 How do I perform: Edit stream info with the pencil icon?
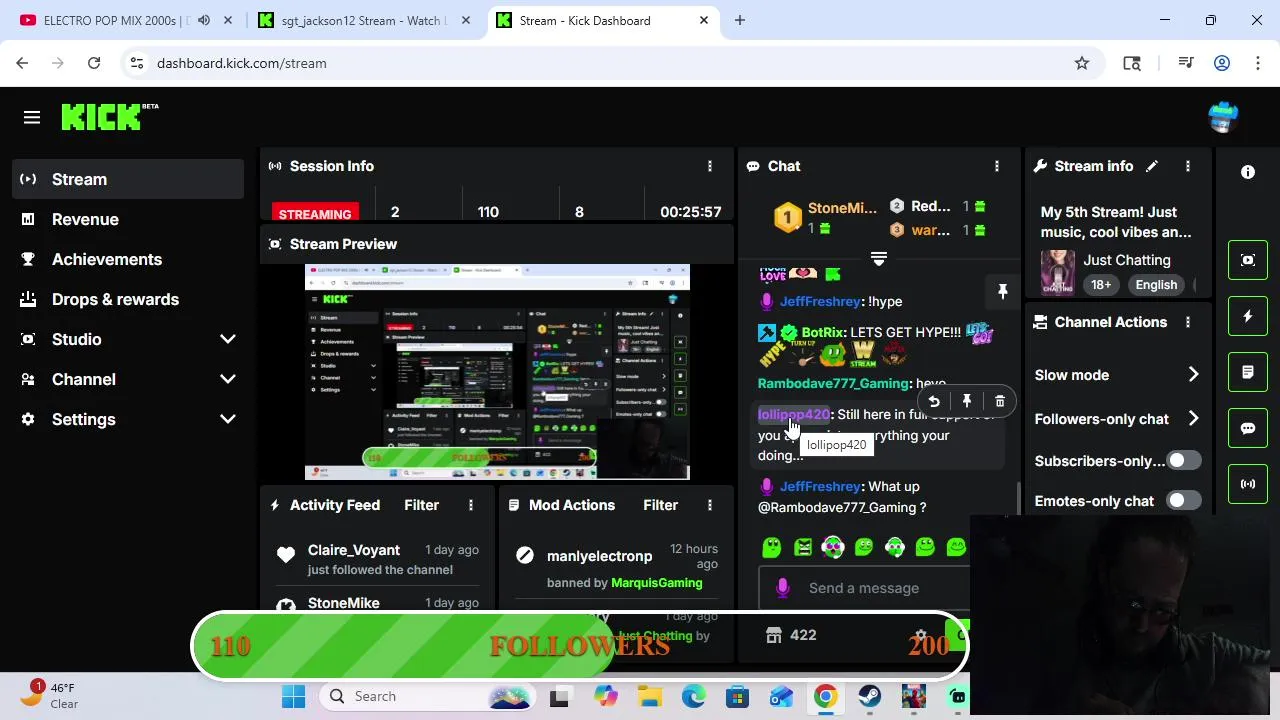(1152, 166)
